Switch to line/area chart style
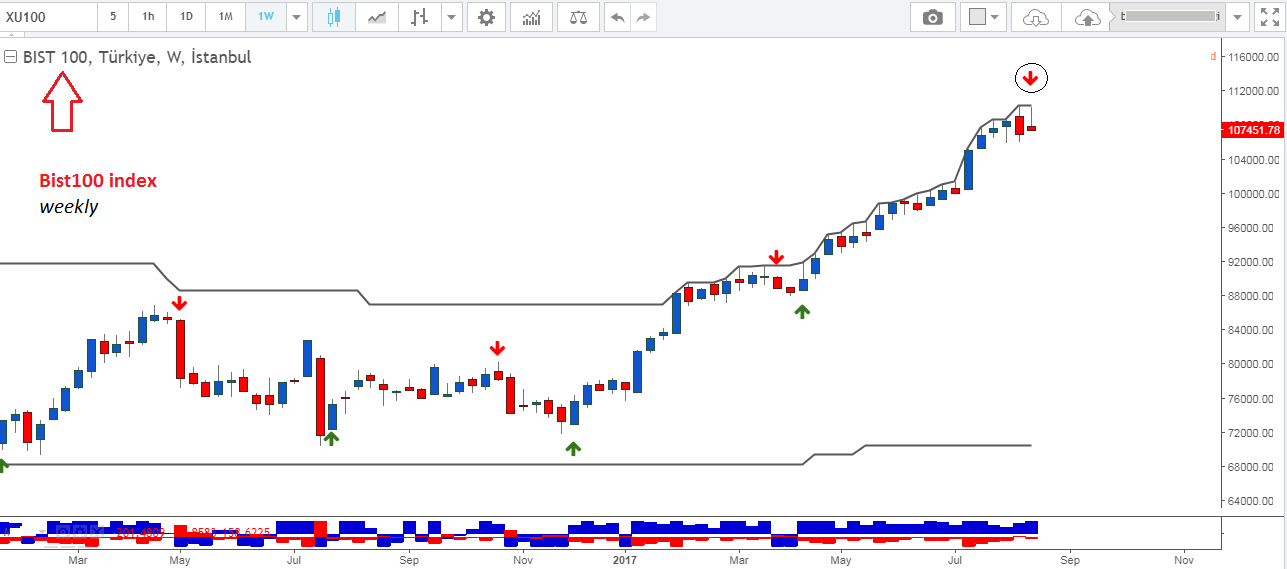Screen dimensions: 1287x569 tap(377, 17)
